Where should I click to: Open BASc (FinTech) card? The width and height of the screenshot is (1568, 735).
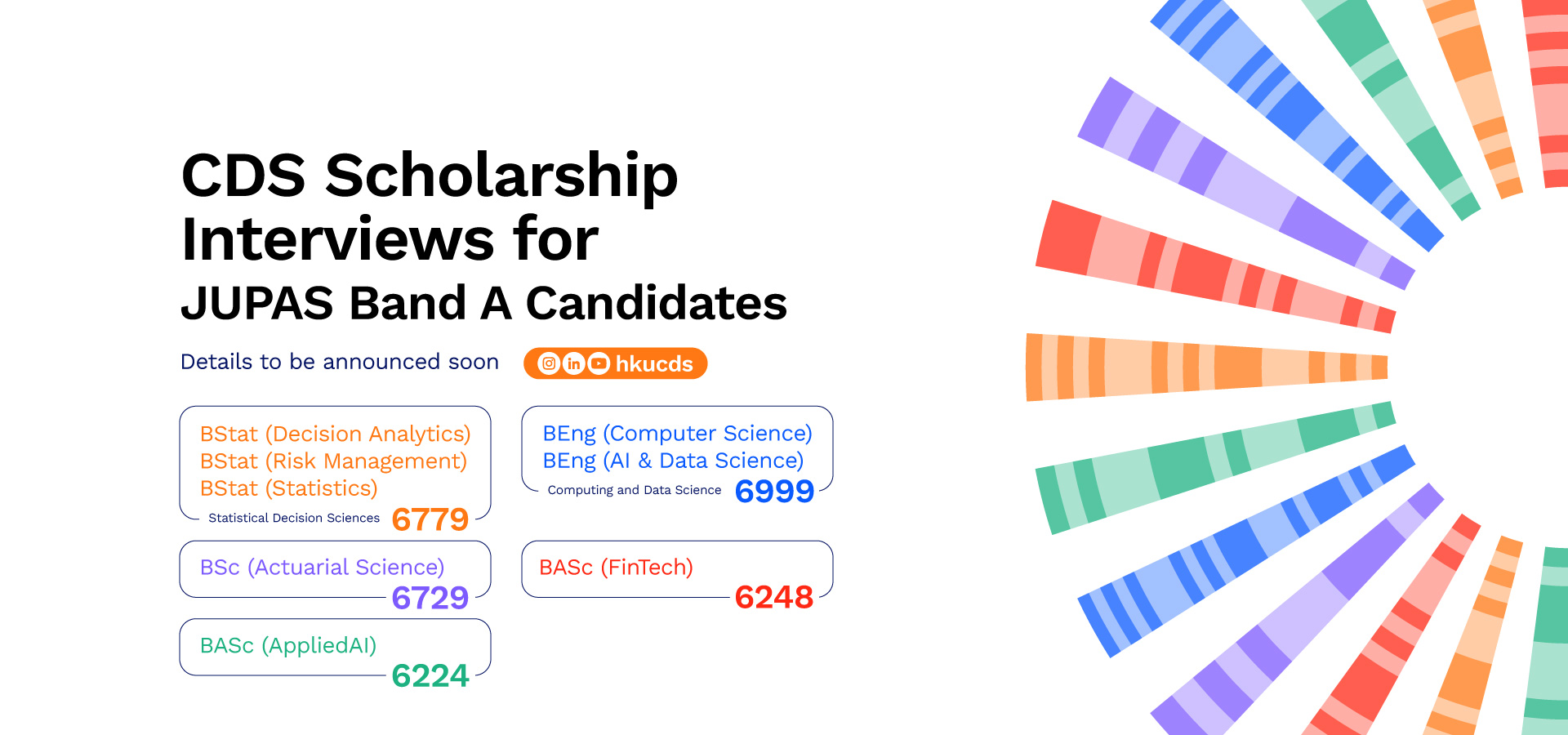point(677,569)
